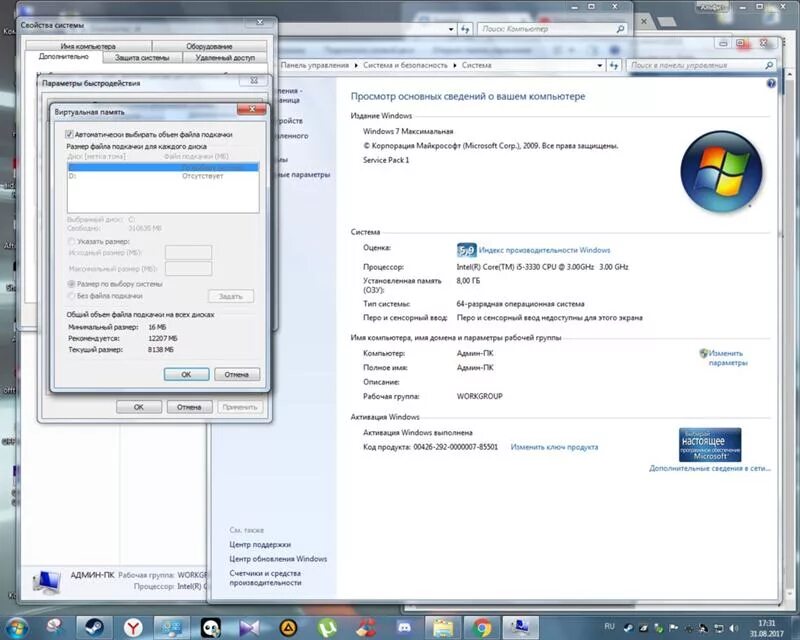
Task: Launch CCleaner from the taskbar
Action: click(366, 627)
